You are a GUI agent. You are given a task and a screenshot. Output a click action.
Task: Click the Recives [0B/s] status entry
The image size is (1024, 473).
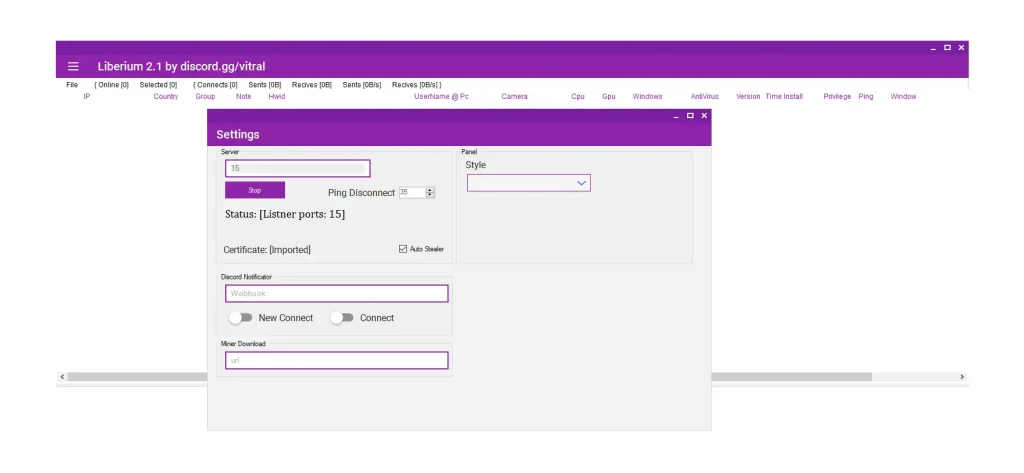point(417,85)
